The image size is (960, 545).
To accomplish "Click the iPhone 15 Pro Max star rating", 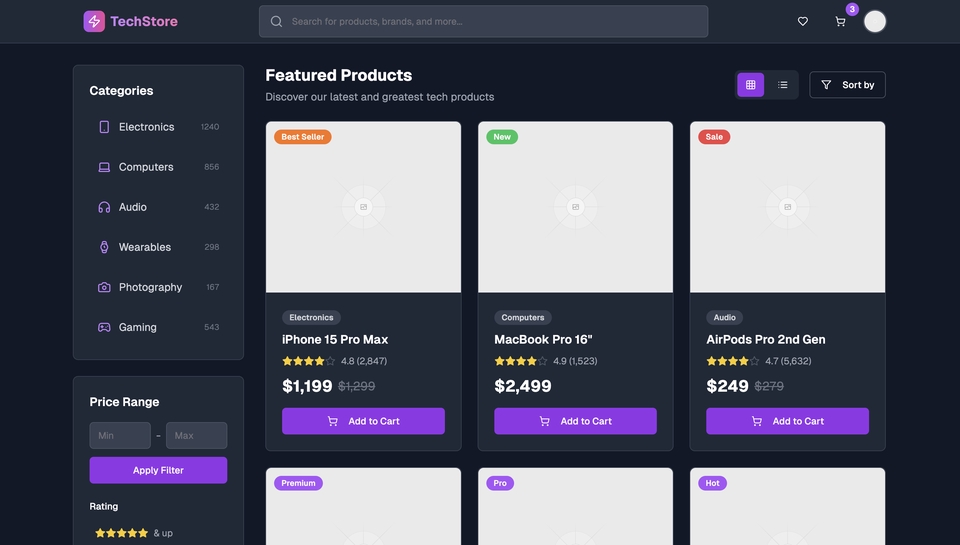I will (309, 361).
